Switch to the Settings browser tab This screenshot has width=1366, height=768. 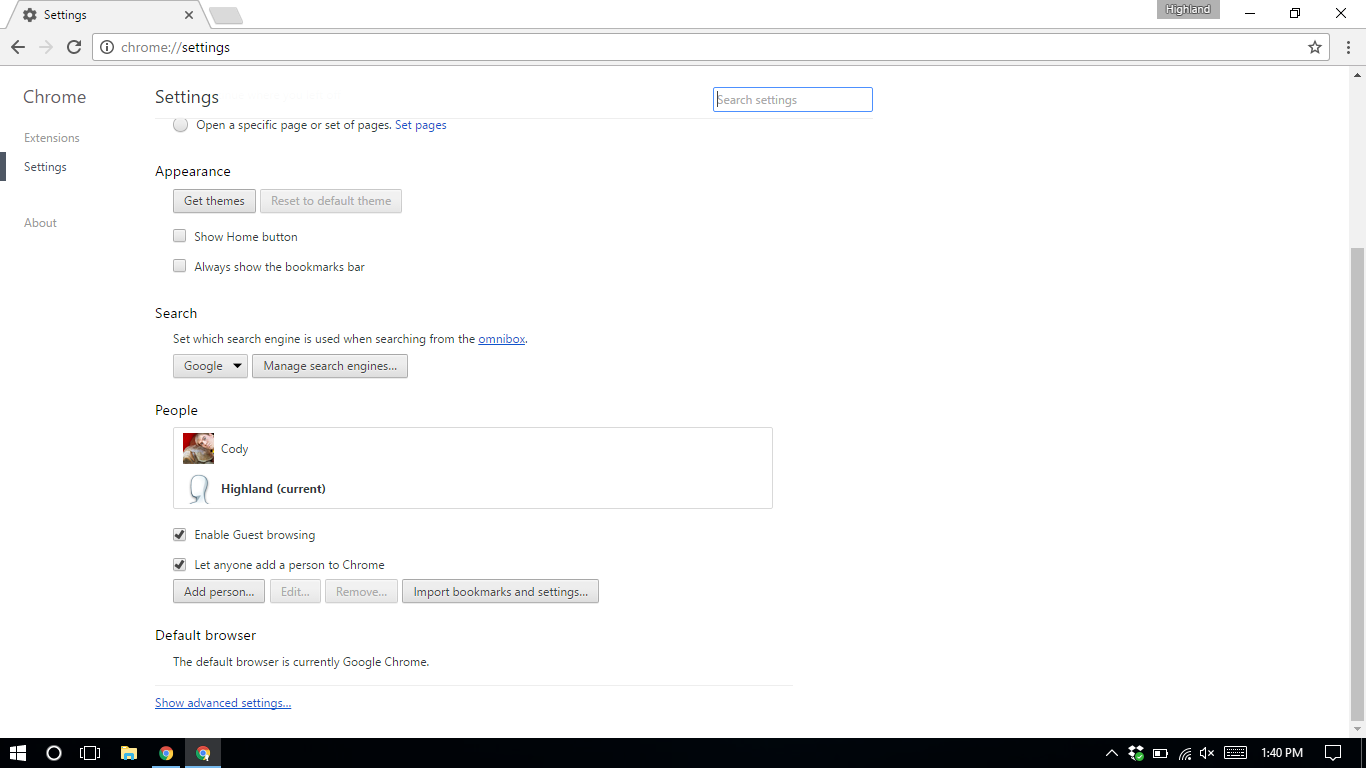[105, 15]
